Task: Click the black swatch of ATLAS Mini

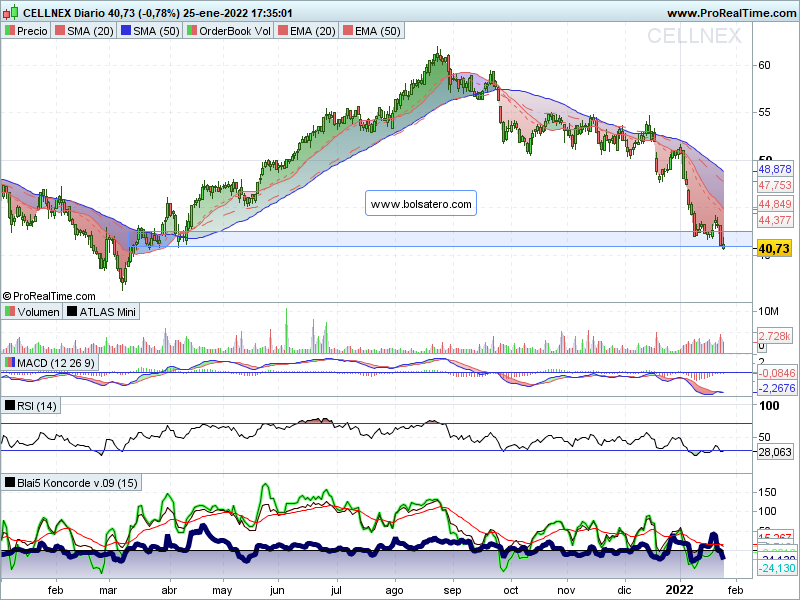Action: tap(72, 311)
